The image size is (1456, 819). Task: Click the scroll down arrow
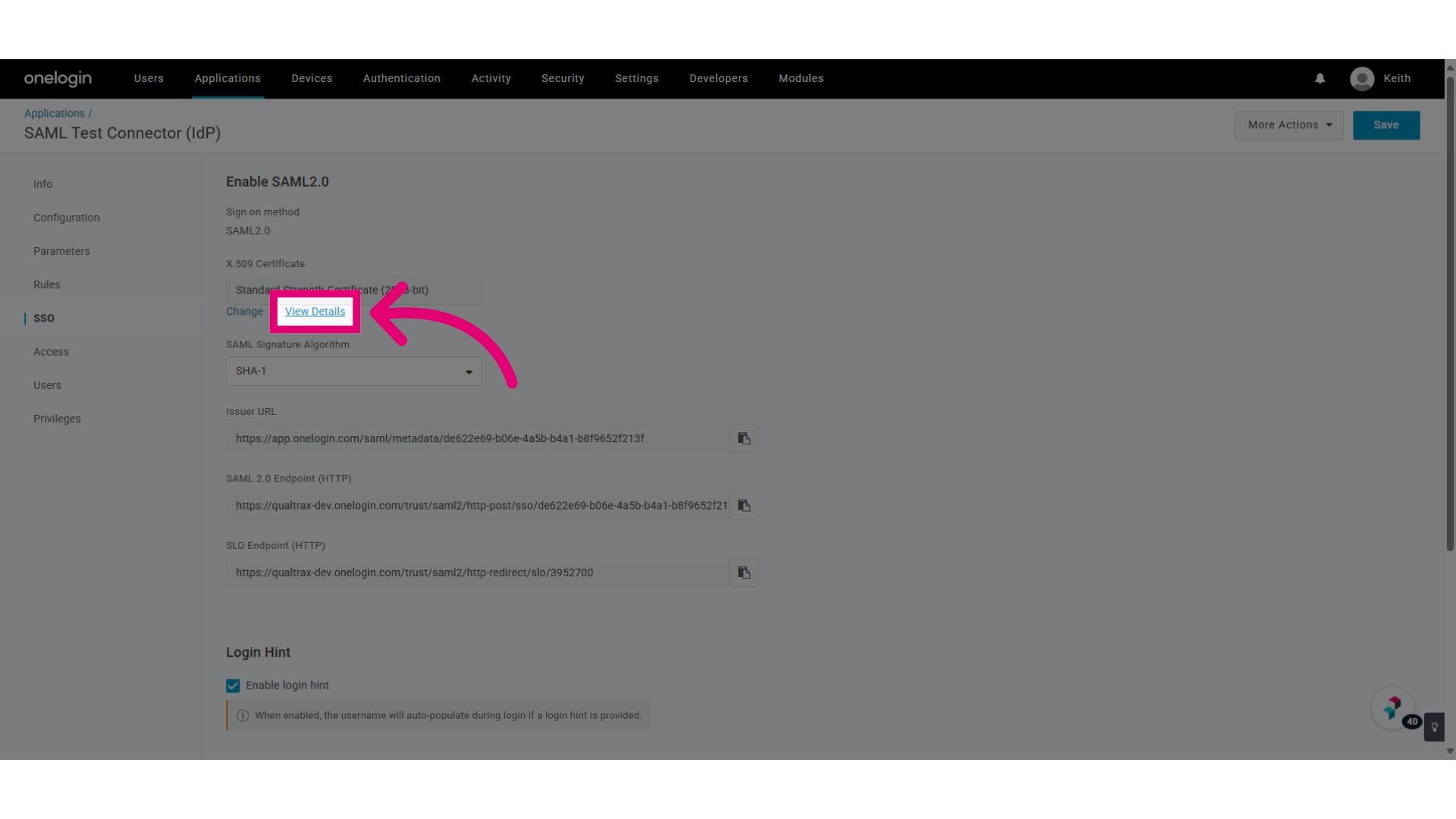[1450, 752]
